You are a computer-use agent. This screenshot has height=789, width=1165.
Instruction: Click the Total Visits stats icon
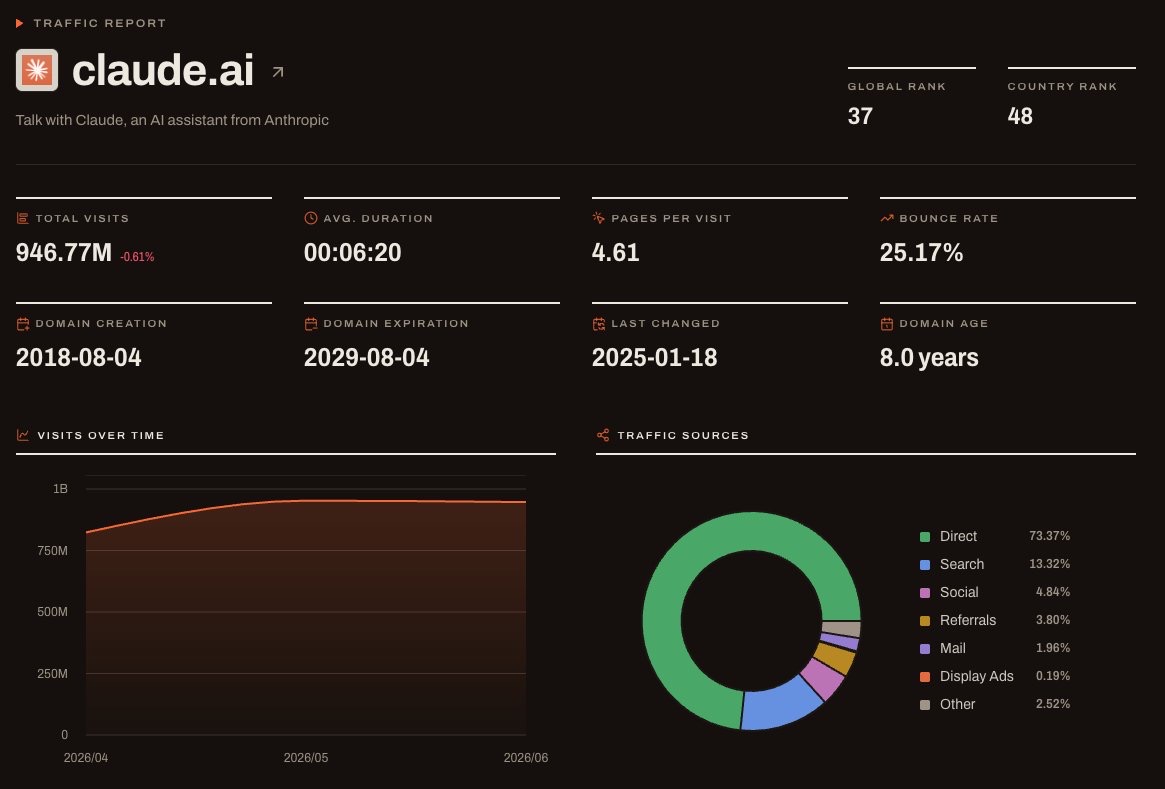pos(22,218)
